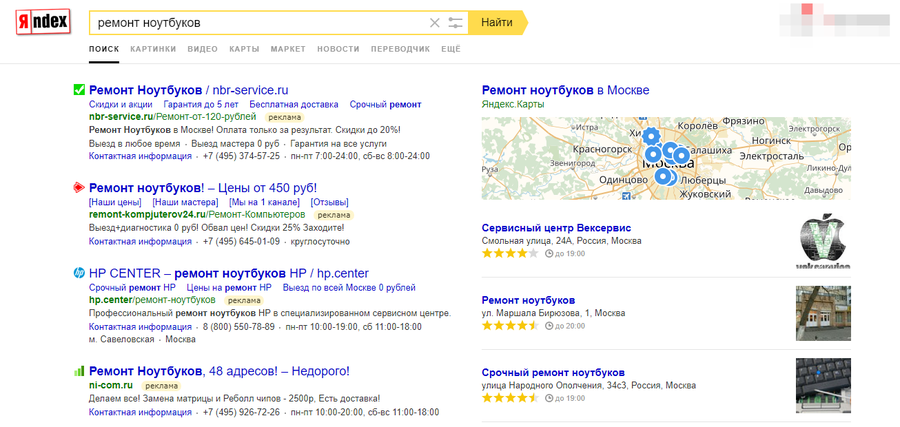Open 'Ремонт ноутбуков' listing on Маршала Бирюзова
The height and width of the screenshot is (427, 900).
click(528, 300)
